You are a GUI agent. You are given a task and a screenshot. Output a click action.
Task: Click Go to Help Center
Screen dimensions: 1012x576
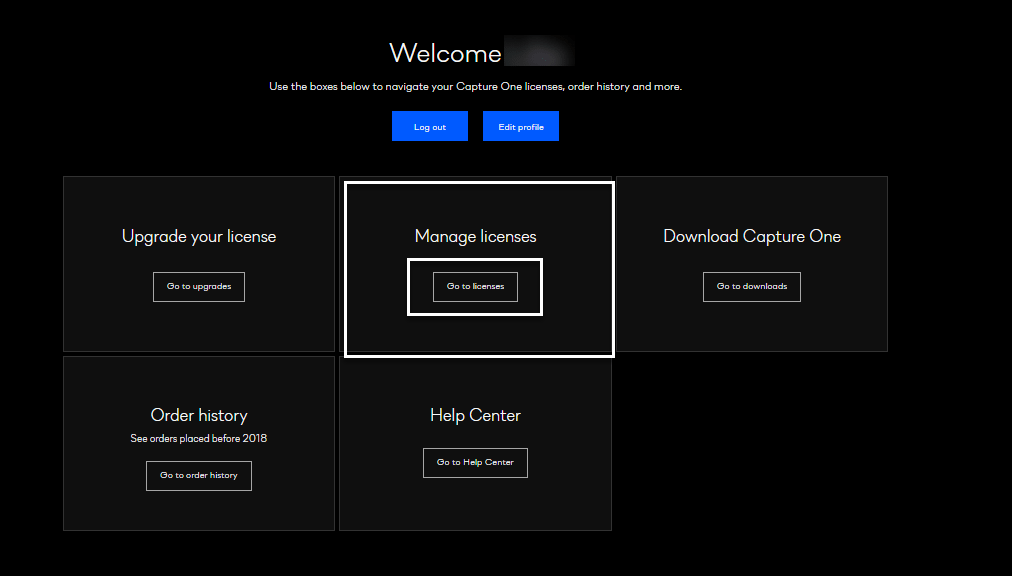(x=474, y=462)
